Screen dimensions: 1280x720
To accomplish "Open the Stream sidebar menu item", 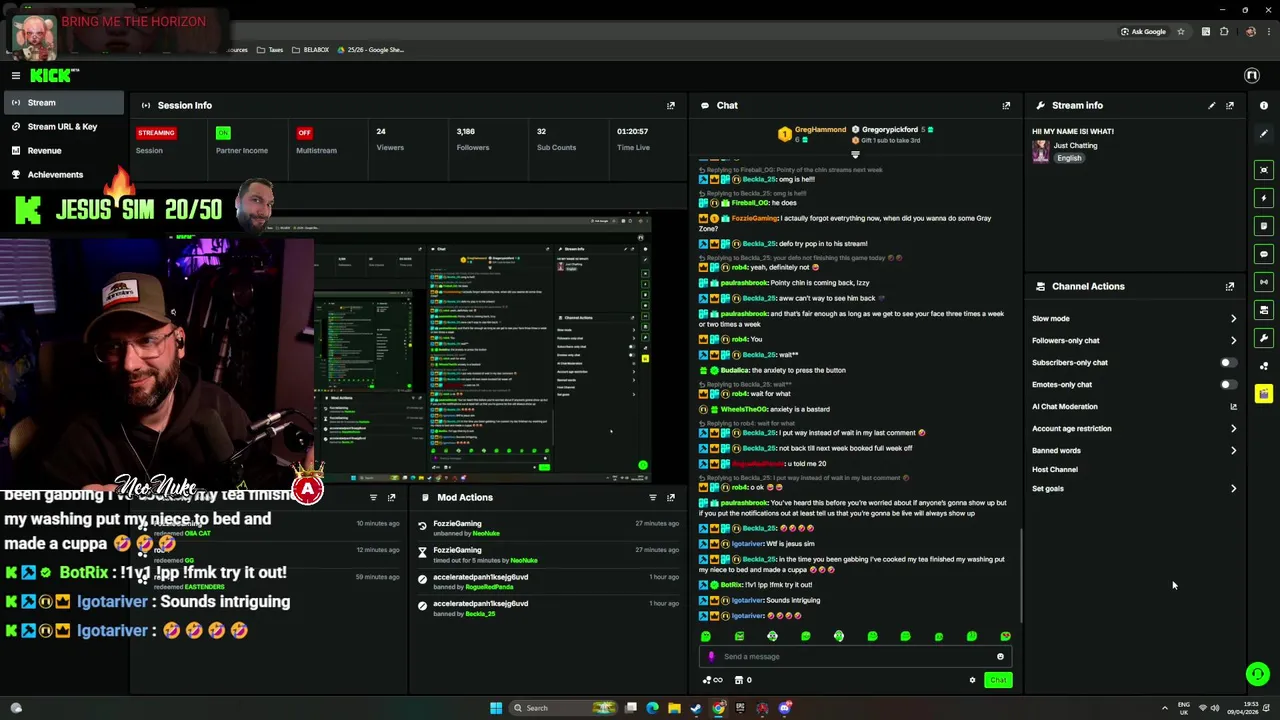I will 62,102.
